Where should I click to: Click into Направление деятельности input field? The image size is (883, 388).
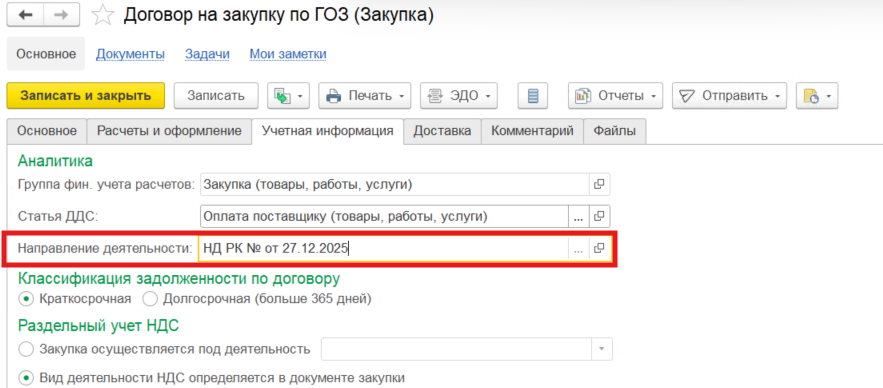pyautogui.click(x=383, y=248)
